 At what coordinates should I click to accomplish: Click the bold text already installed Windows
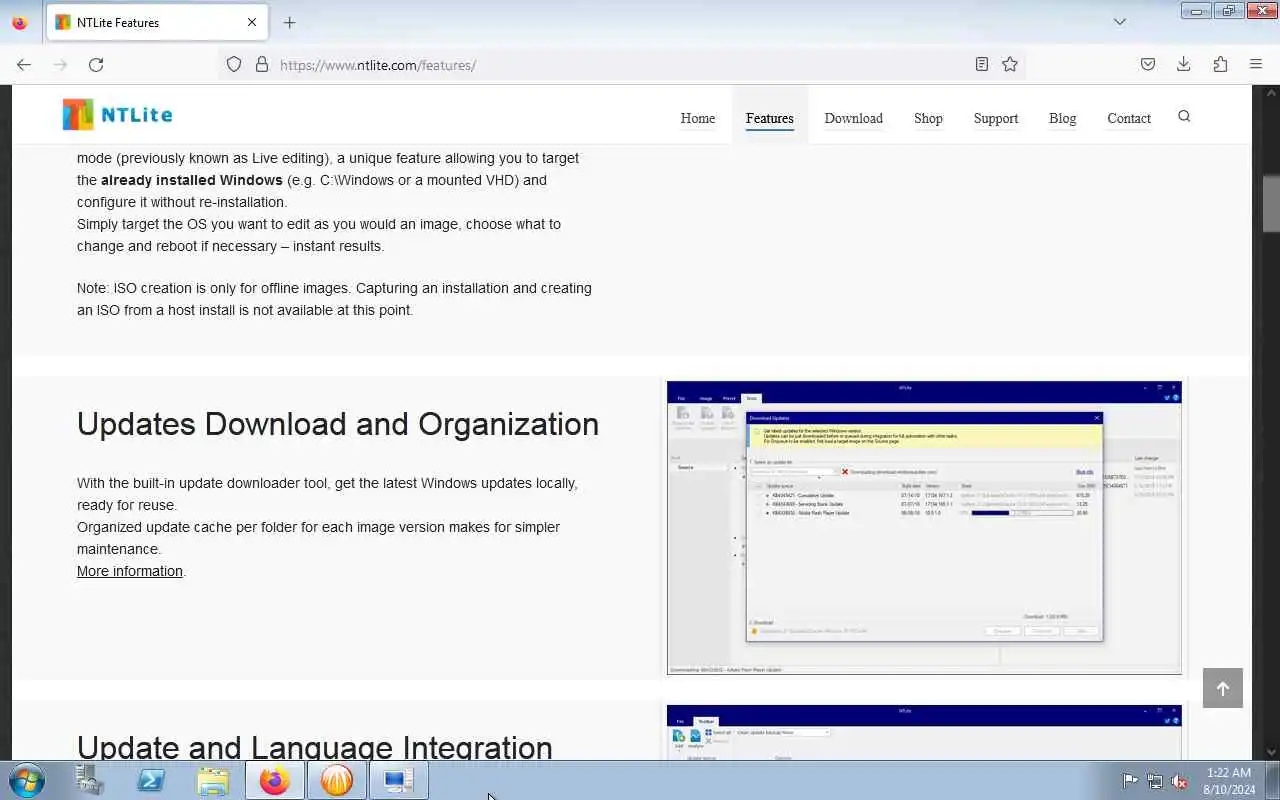[x=192, y=180]
